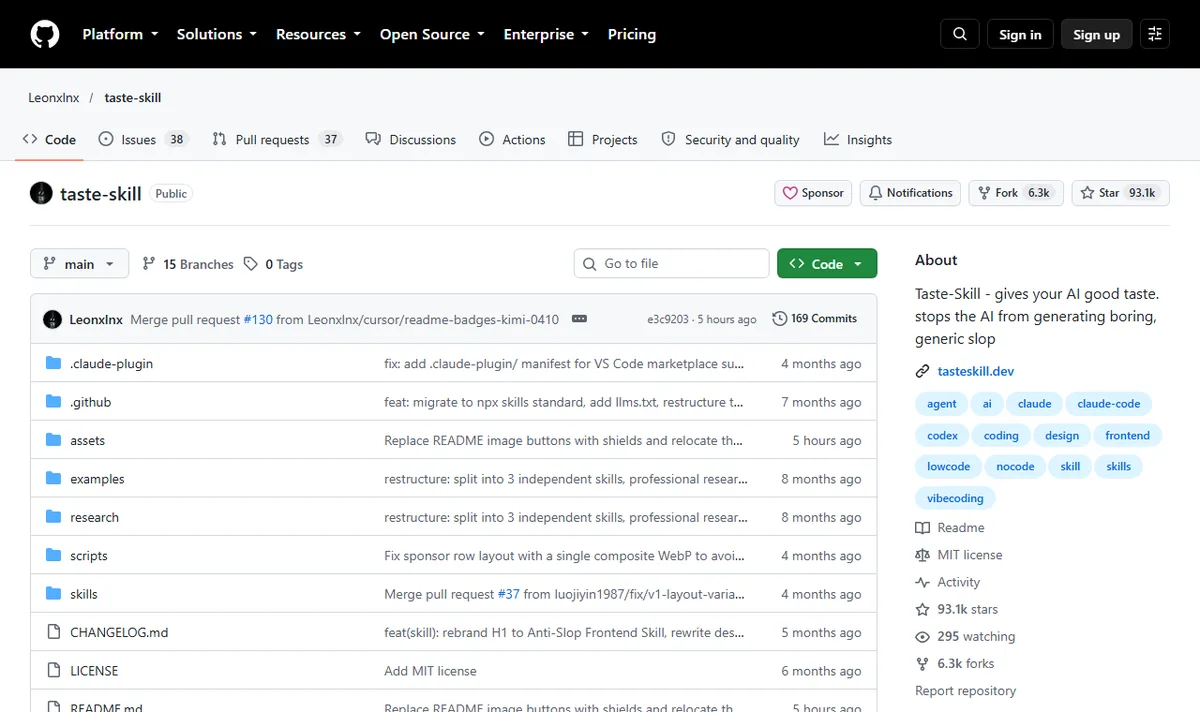Click the eye icon beside 295 watching

[x=923, y=636]
